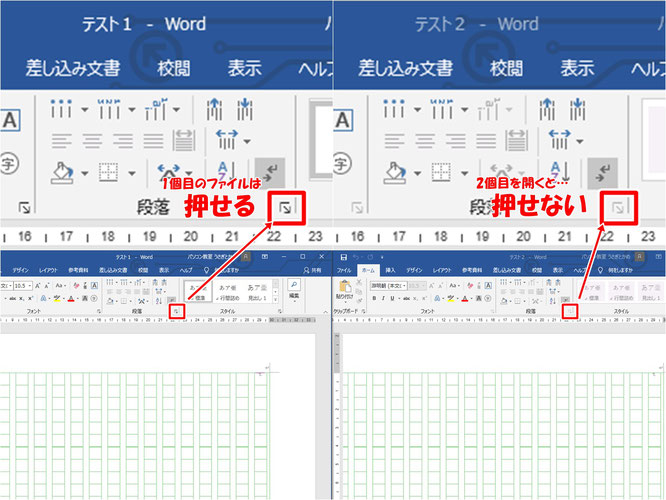Open ファイル tab in small テスト2 window
The height and width of the screenshot is (500, 666).
(344, 270)
